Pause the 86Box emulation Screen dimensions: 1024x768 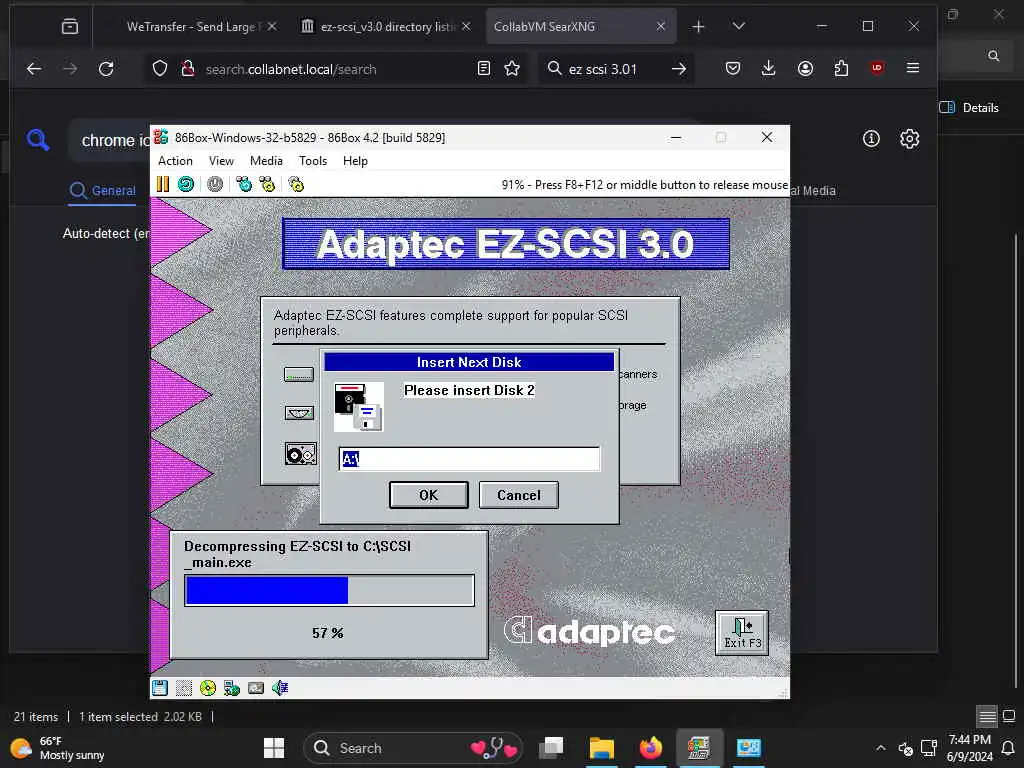[163, 185]
